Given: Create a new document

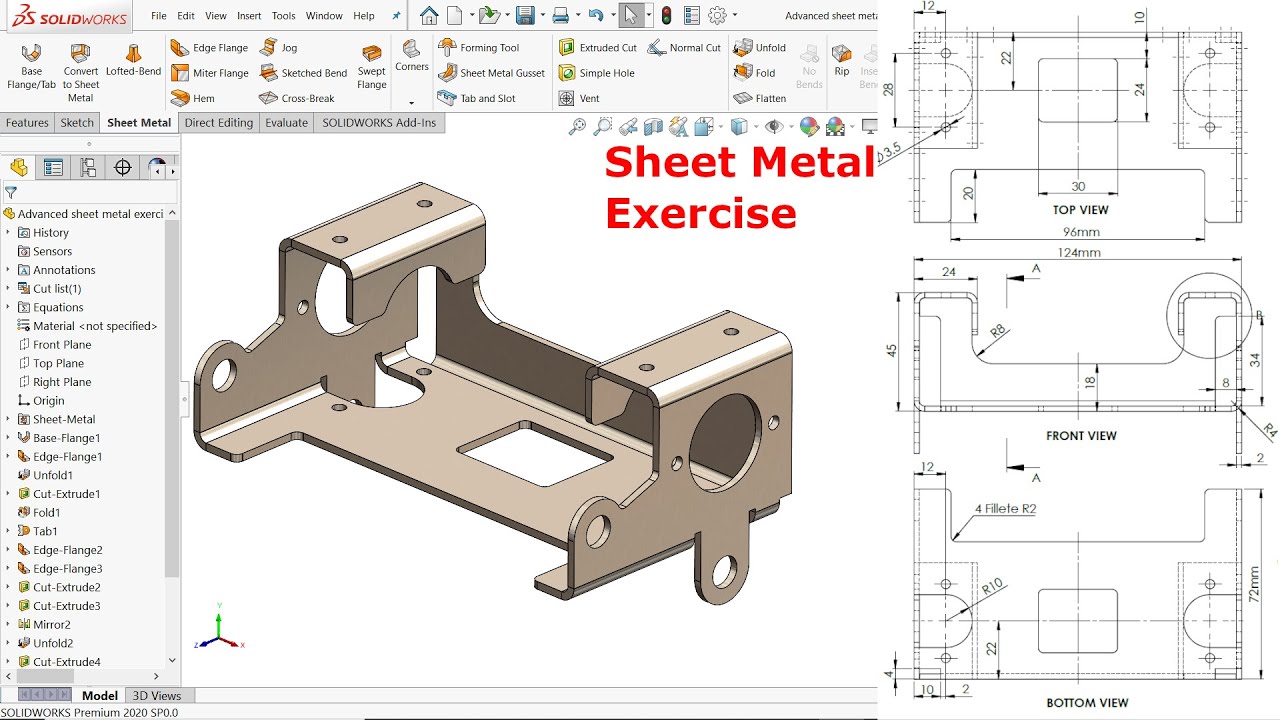Looking at the screenshot, I should point(455,15).
